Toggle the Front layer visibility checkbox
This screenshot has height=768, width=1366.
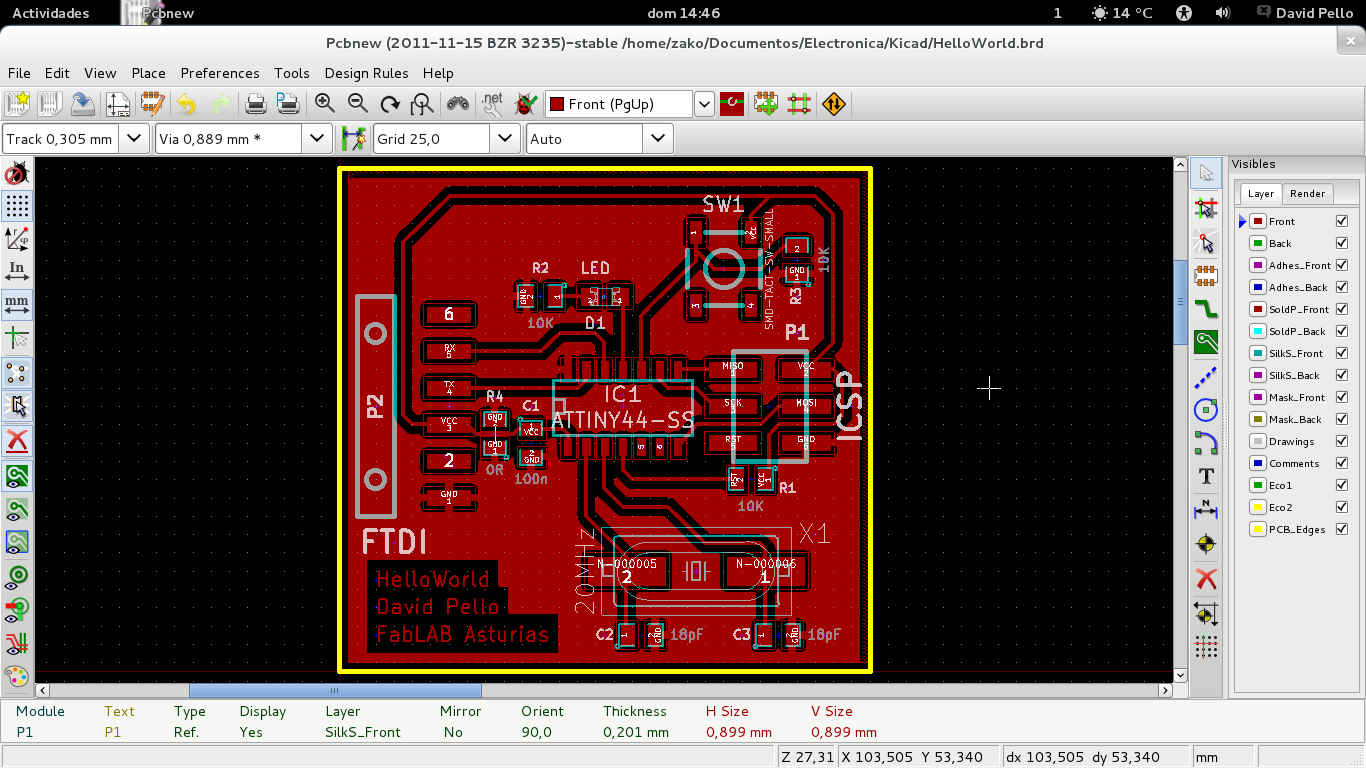[1342, 221]
